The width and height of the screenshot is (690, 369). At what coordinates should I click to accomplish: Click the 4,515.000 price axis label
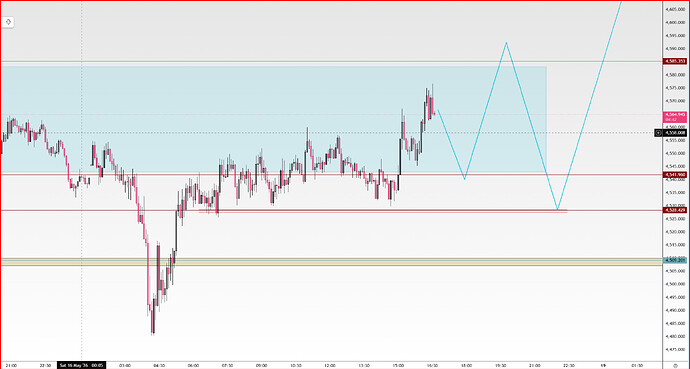pos(675,245)
